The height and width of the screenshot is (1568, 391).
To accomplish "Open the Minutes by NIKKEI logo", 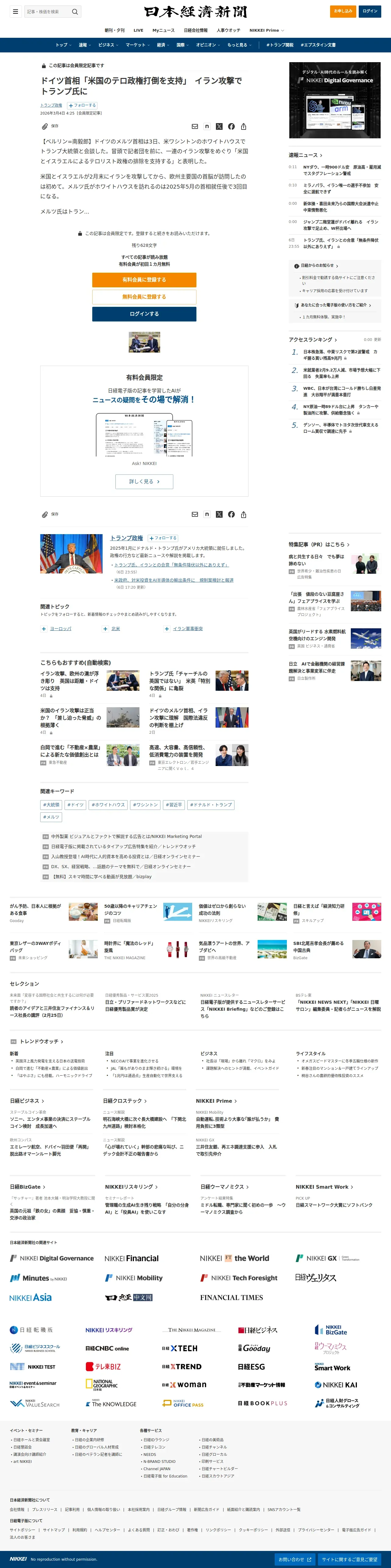I will click(38, 1278).
